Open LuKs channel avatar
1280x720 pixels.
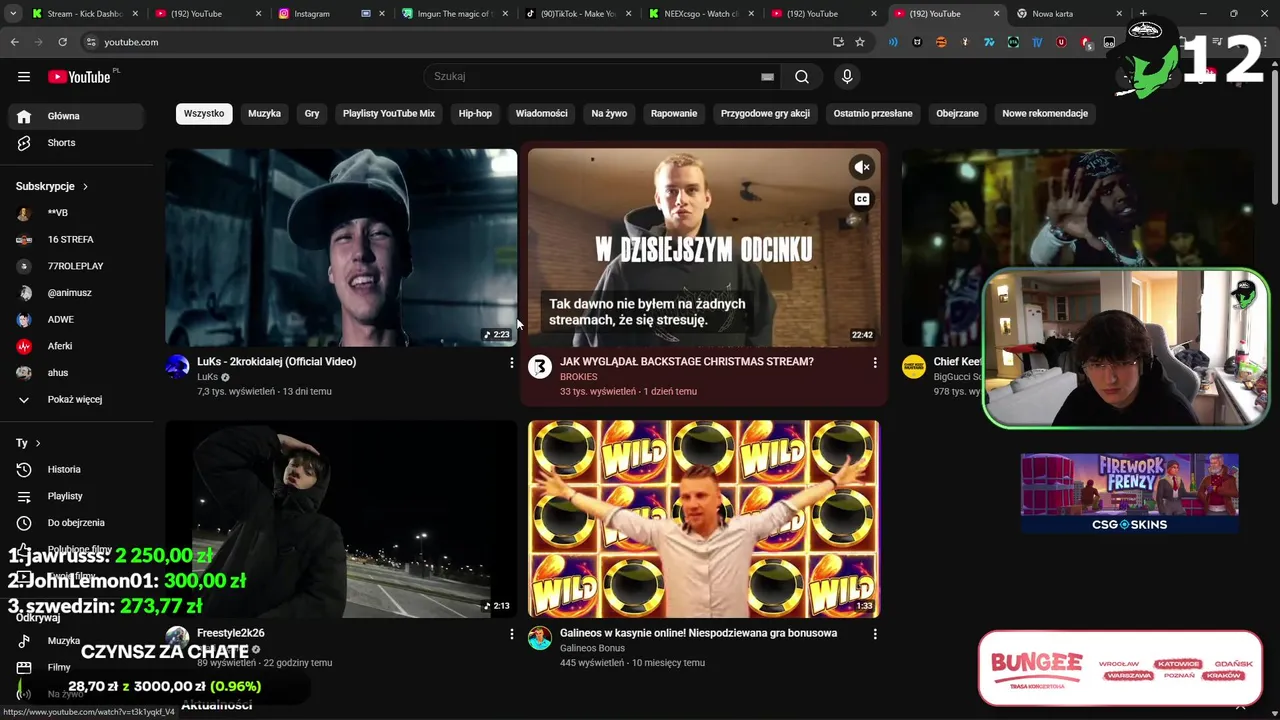[177, 366]
